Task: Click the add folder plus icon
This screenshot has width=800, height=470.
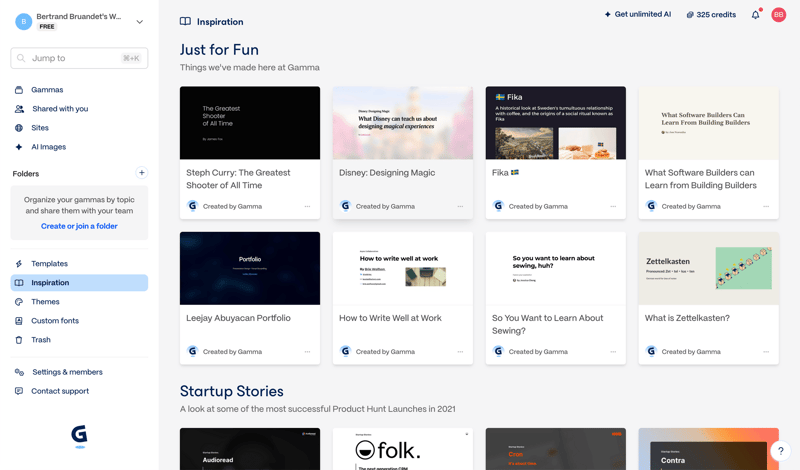Action: (x=141, y=173)
